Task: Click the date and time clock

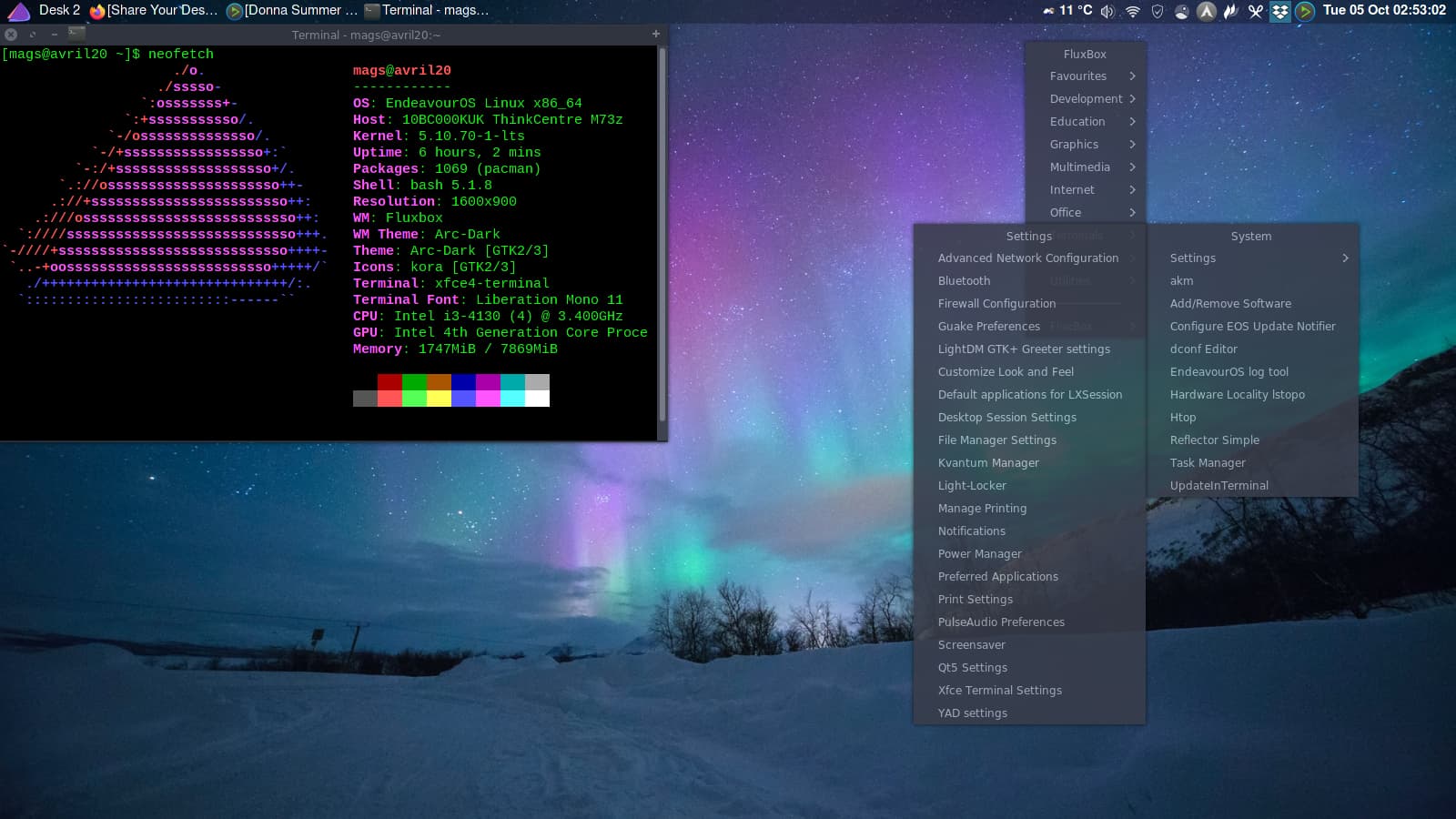Action: point(1384,10)
